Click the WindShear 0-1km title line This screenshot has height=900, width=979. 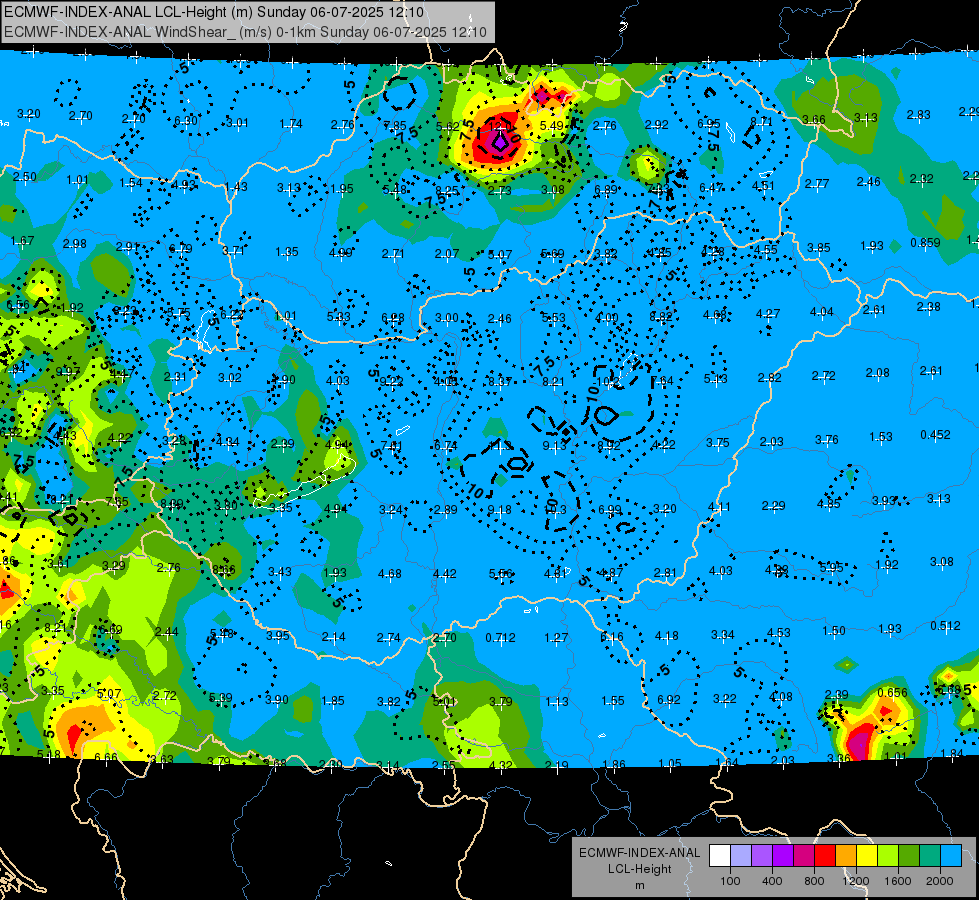coord(245,32)
